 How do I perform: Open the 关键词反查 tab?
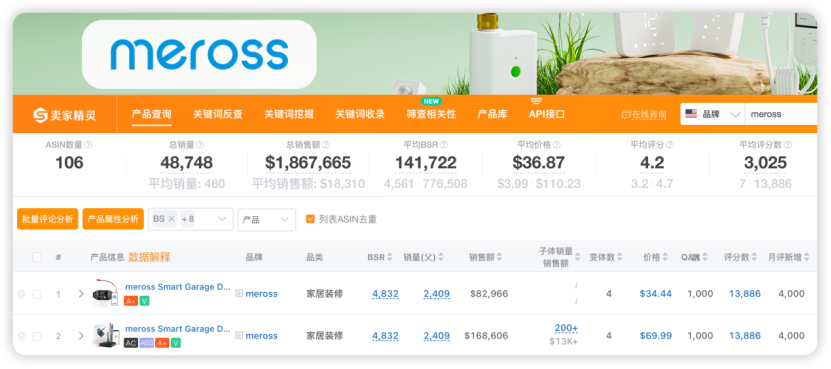(x=218, y=114)
